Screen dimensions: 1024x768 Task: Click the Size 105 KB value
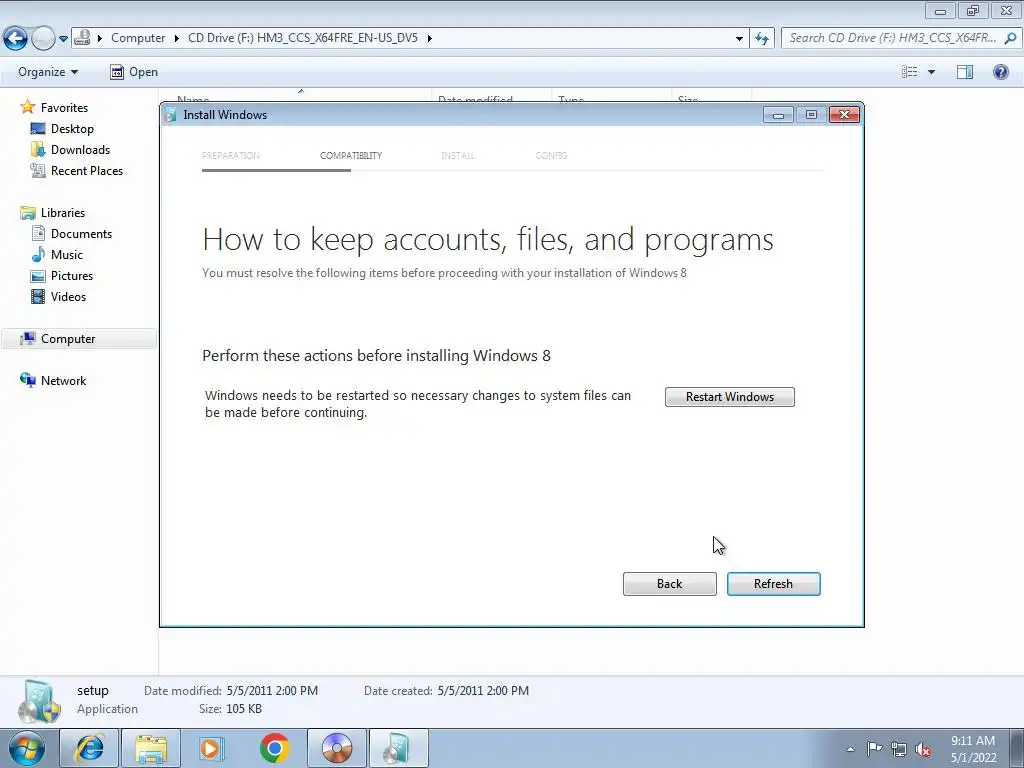point(244,709)
